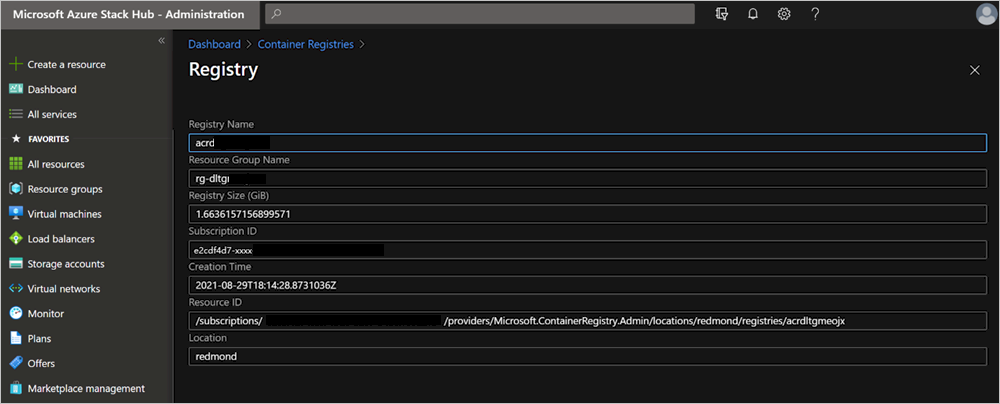Open the Dashboard icon in the sidebar
This screenshot has width=1000, height=404.
tap(16, 89)
